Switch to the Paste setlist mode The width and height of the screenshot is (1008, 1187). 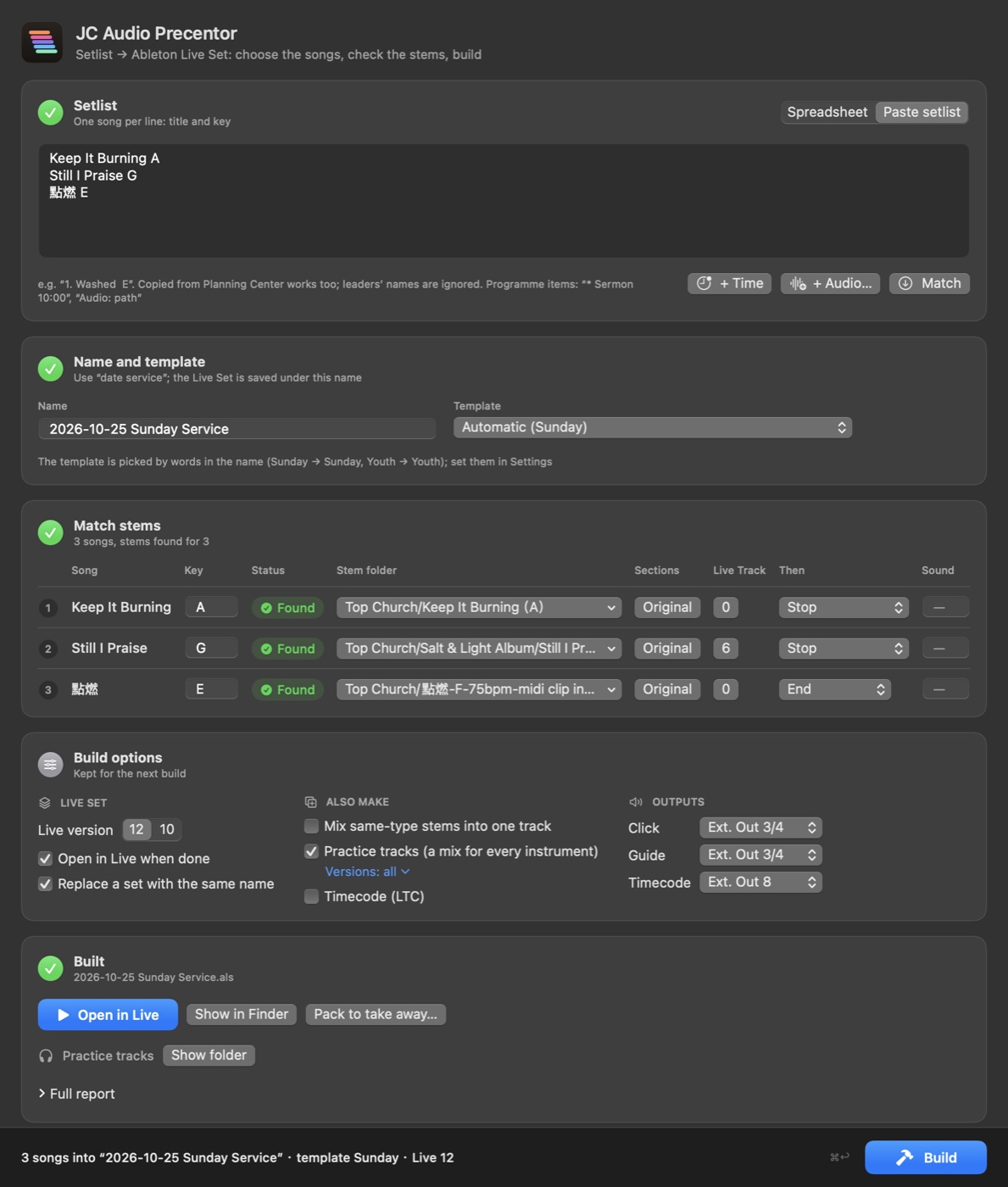pyautogui.click(x=922, y=112)
